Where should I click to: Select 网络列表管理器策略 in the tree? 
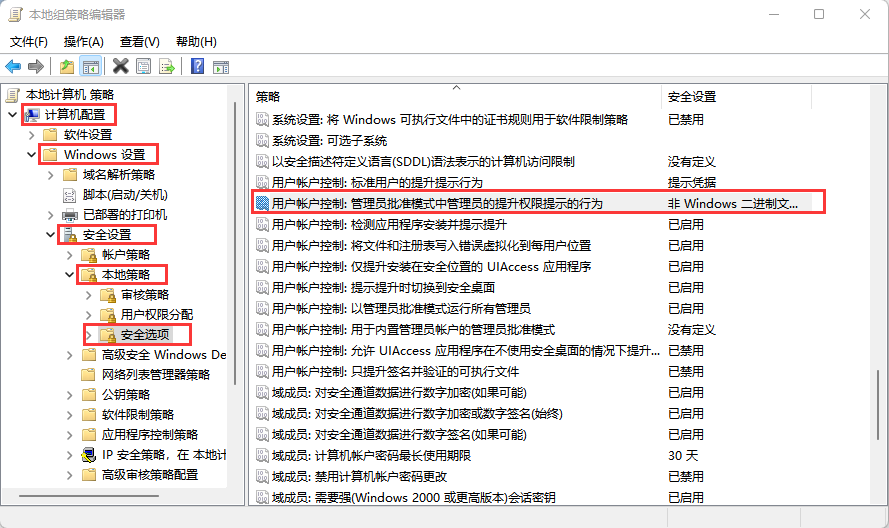click(155, 375)
